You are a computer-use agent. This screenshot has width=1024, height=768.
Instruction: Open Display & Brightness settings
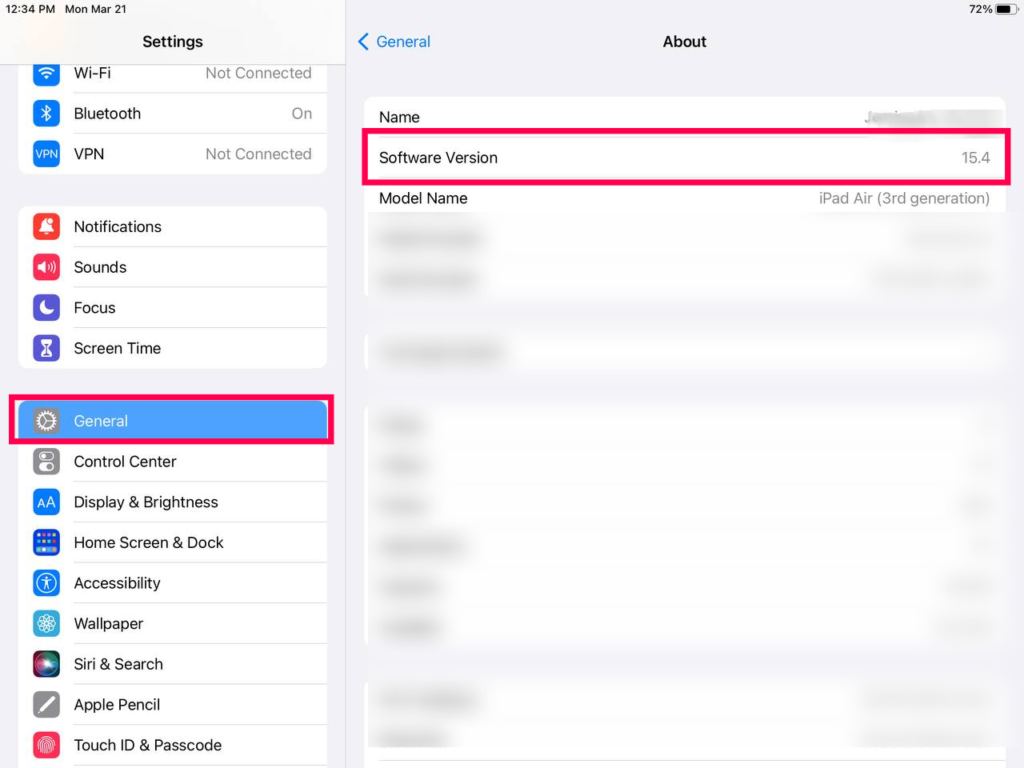[172, 502]
